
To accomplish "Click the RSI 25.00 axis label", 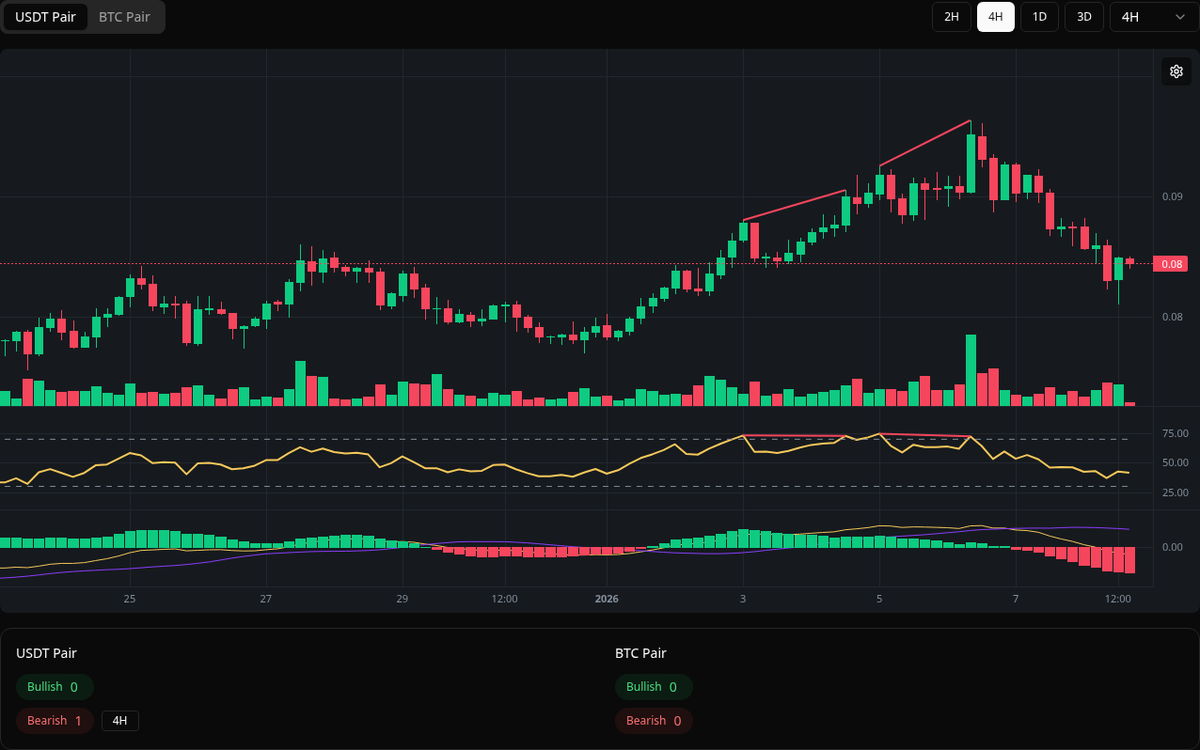I will point(1175,493).
